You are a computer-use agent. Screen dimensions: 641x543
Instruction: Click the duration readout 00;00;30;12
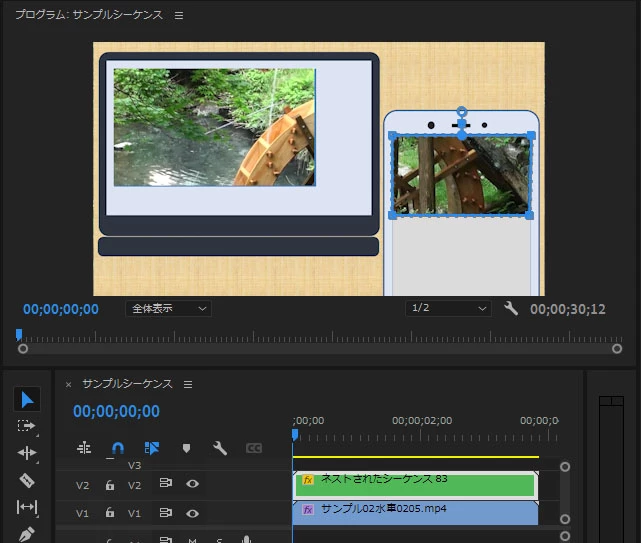pos(568,310)
